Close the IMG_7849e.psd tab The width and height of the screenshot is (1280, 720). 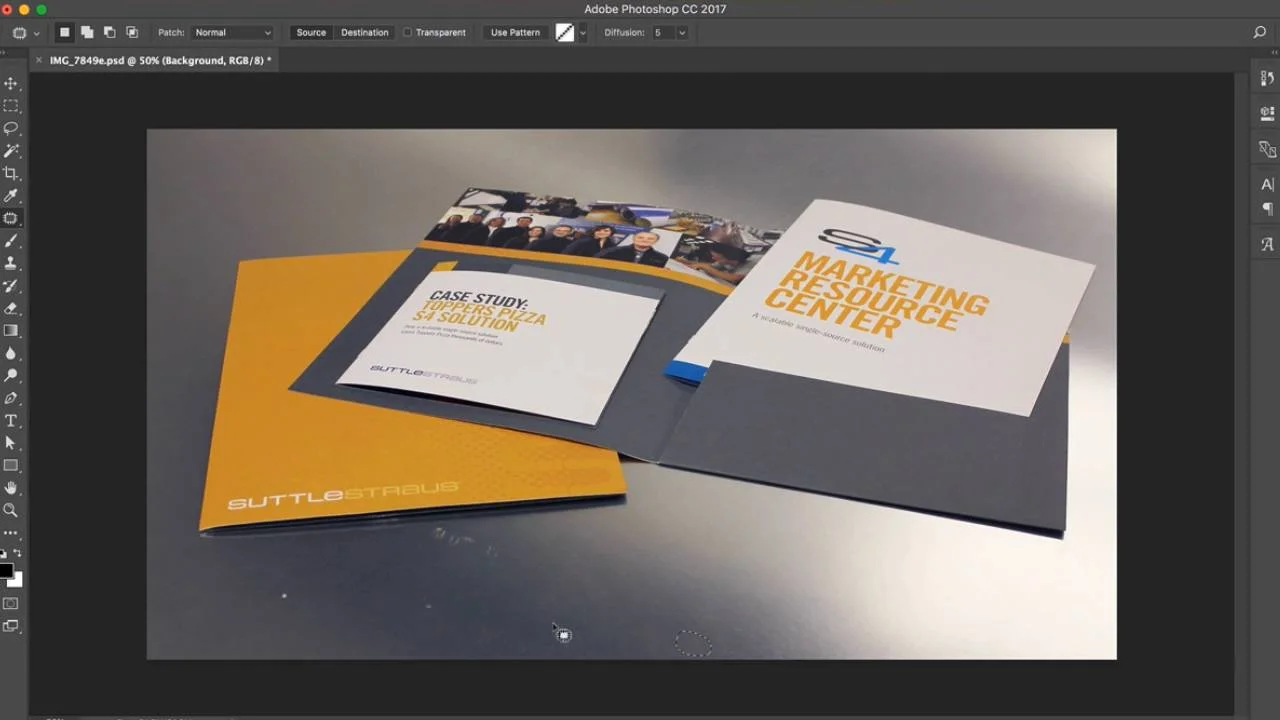tap(39, 60)
